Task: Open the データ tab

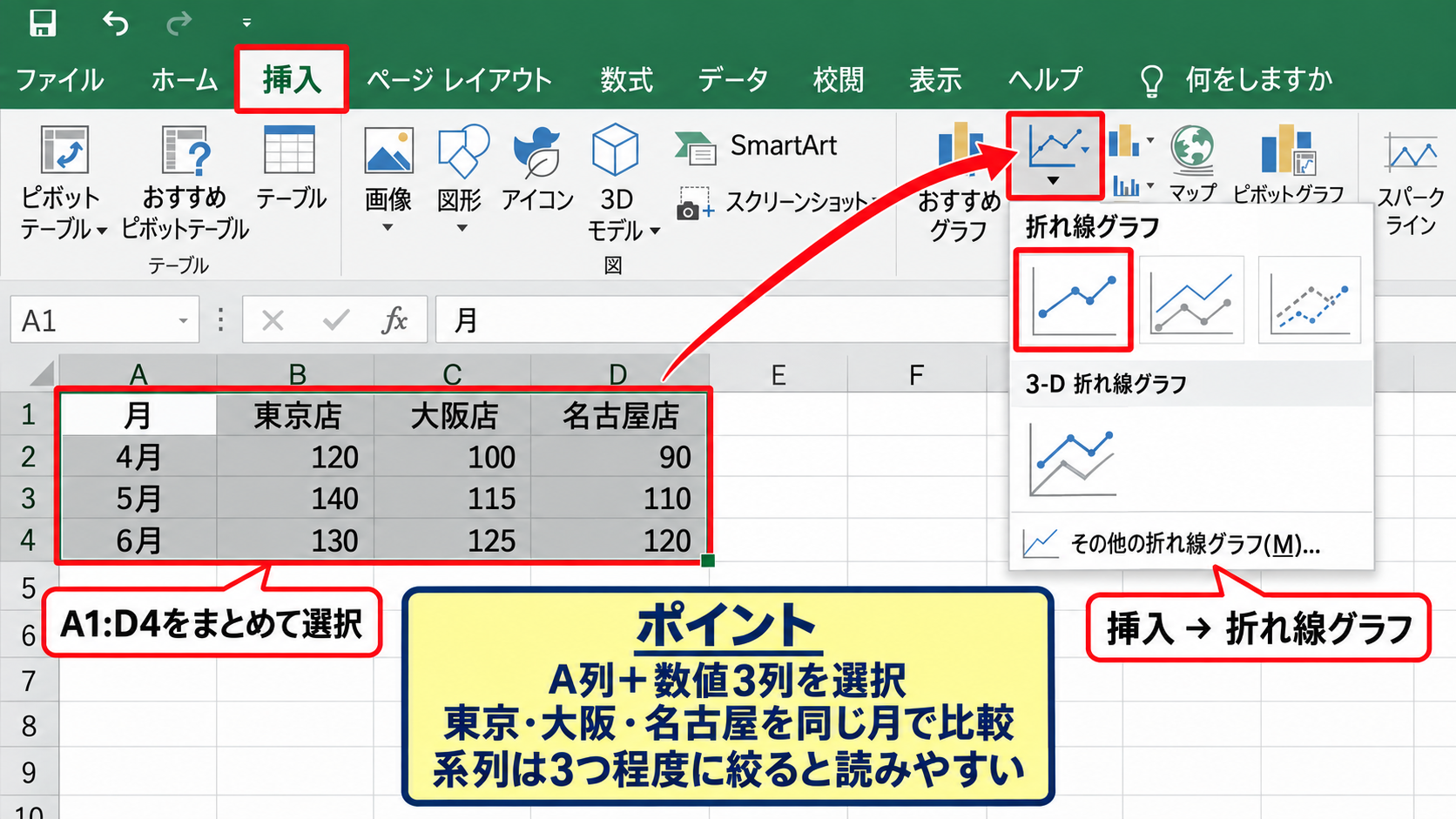Action: 732,80
